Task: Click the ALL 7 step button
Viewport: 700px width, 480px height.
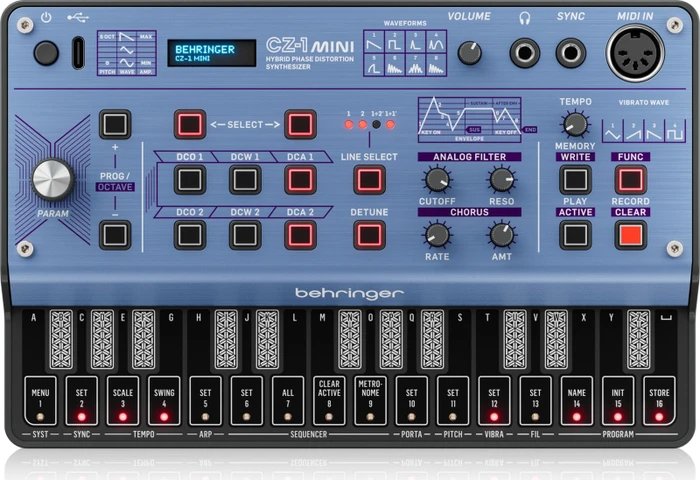Action: pyautogui.click(x=288, y=401)
